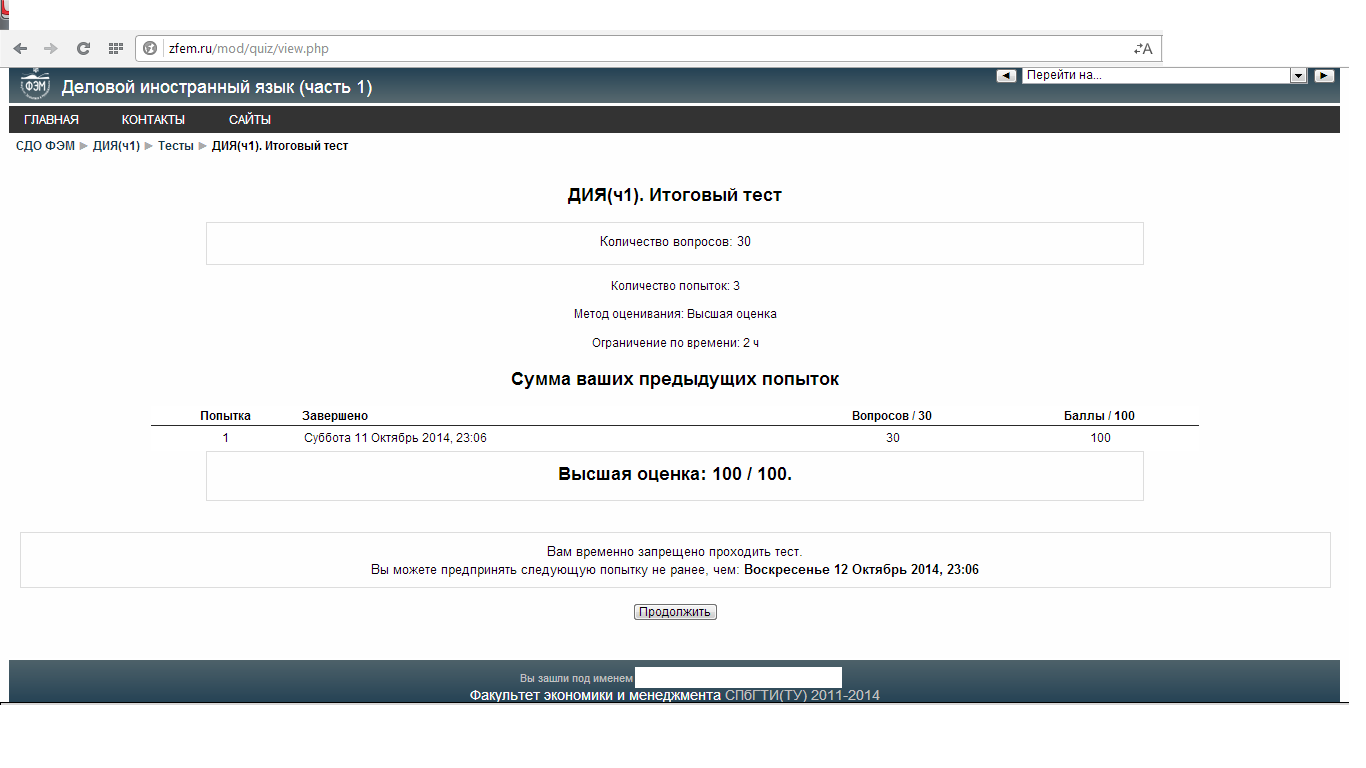Click the browser back arrow

tap(20, 48)
